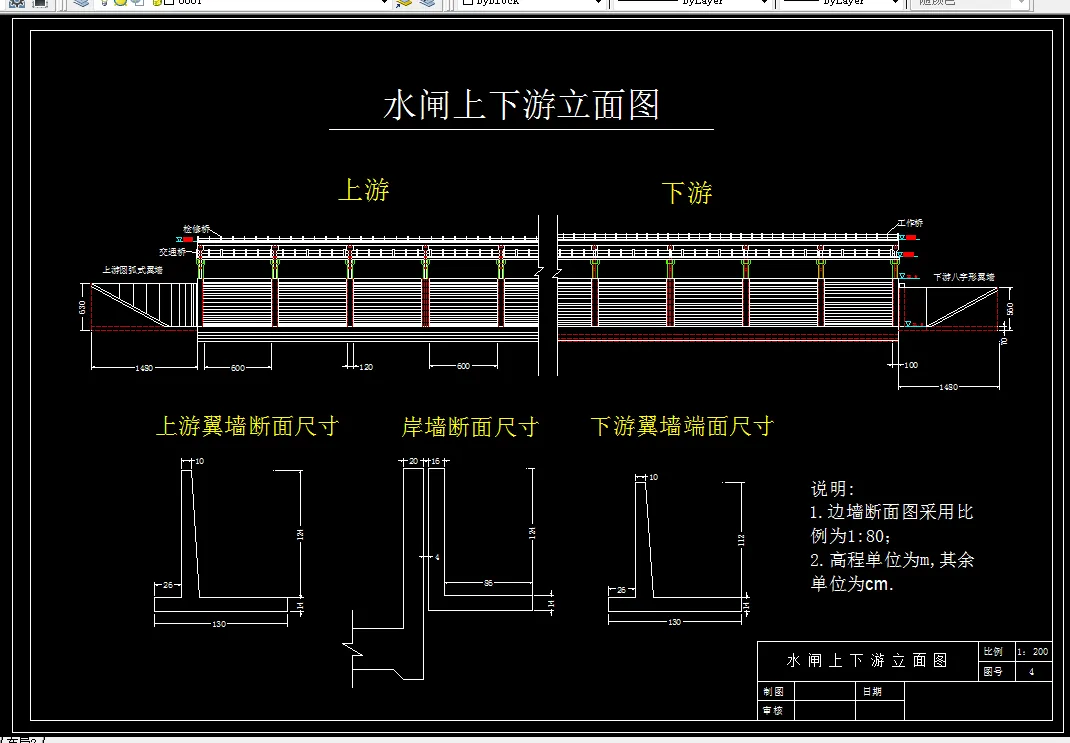
Task: Expand the layer 0001 dropdown list
Action: 384,5
